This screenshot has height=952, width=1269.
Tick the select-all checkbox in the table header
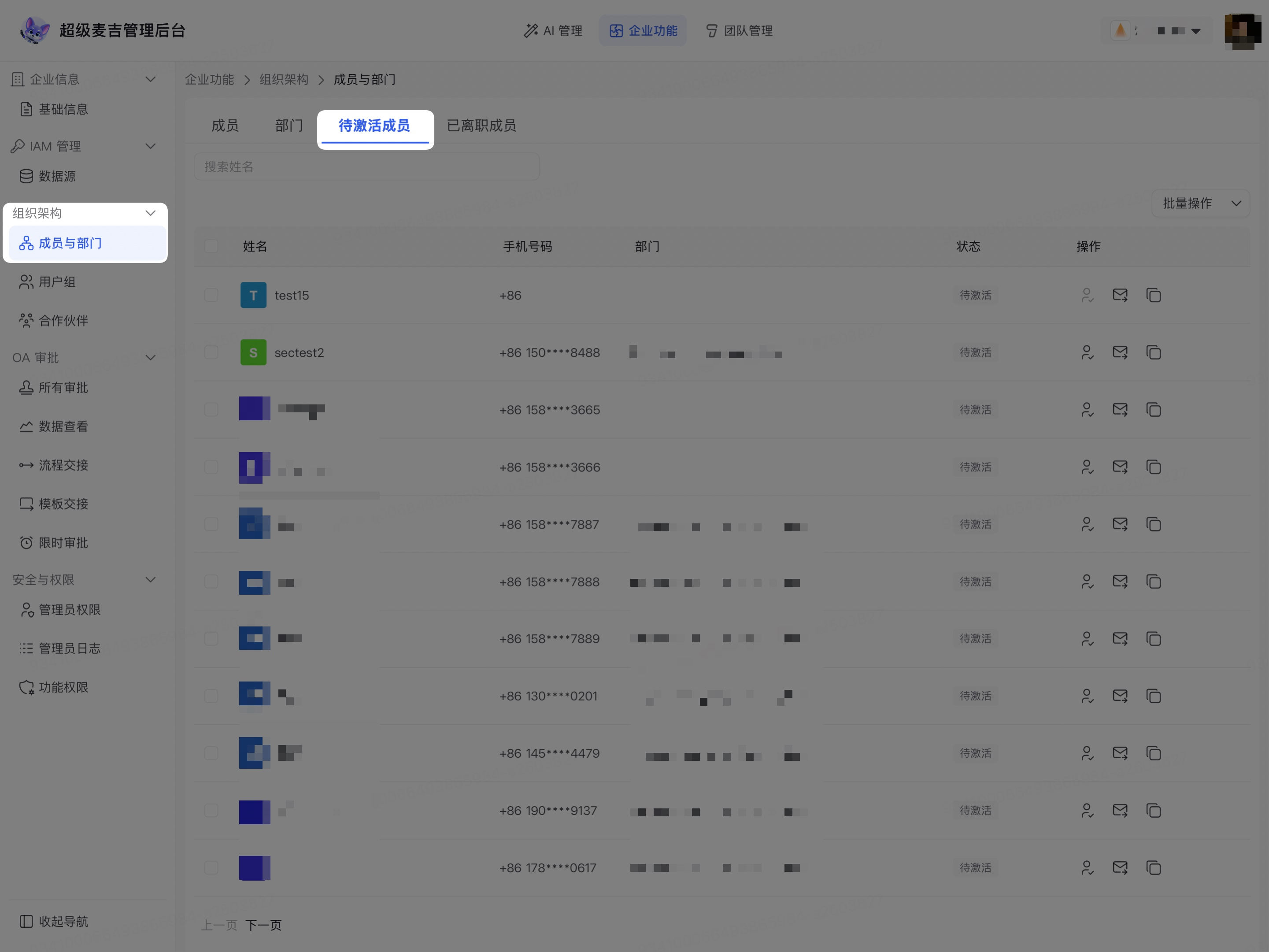(x=211, y=246)
